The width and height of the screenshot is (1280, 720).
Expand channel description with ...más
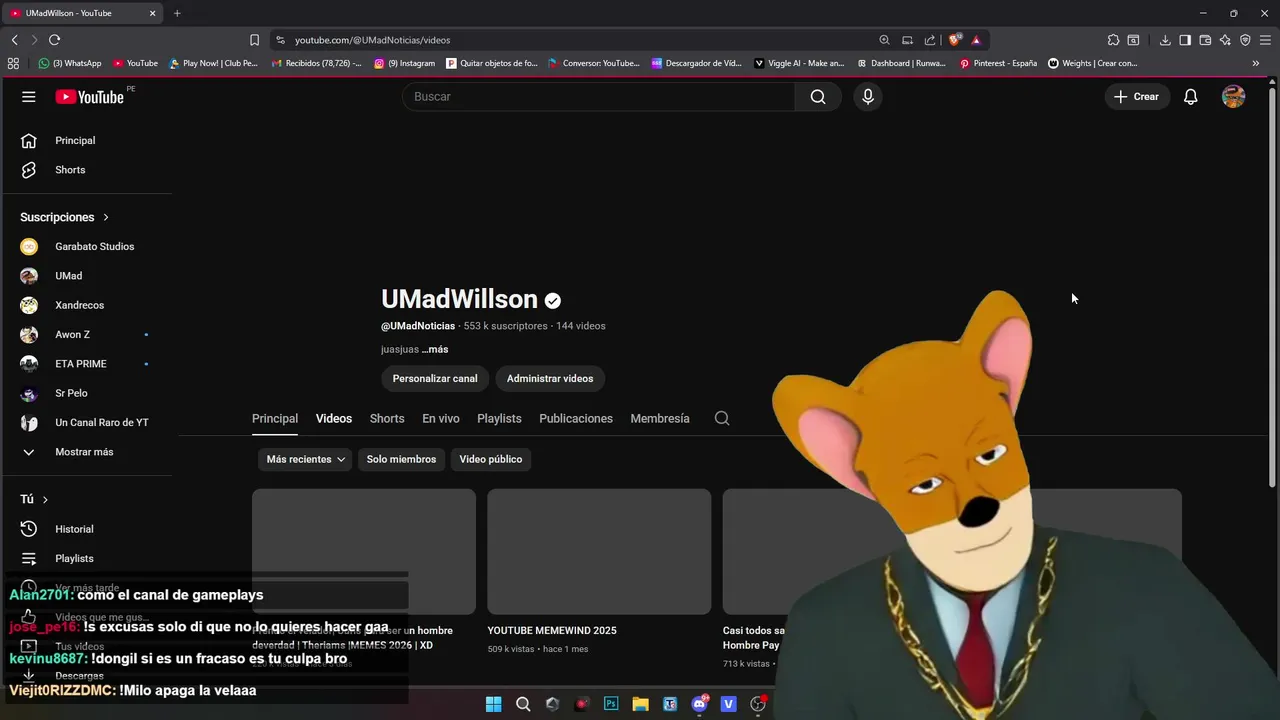coord(435,349)
